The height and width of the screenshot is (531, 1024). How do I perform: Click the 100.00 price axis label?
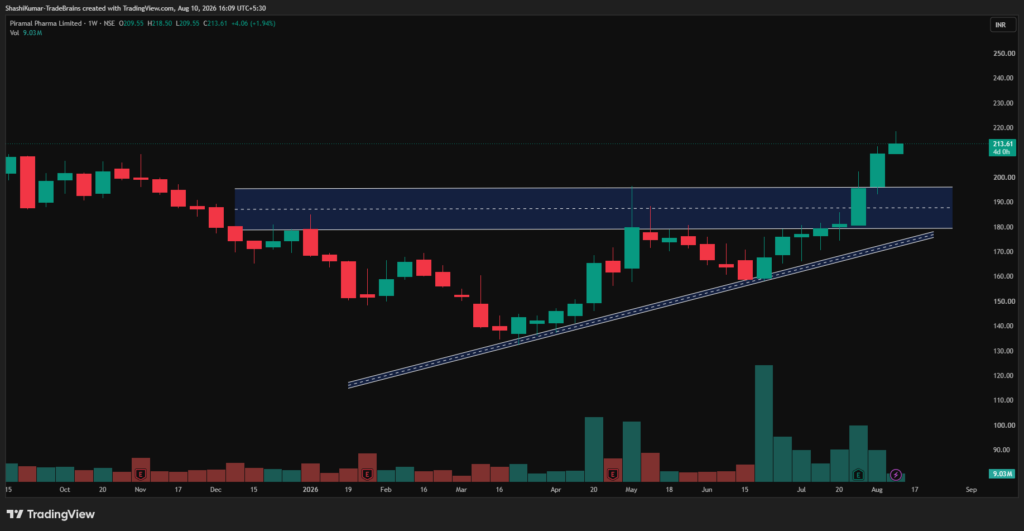point(1004,426)
